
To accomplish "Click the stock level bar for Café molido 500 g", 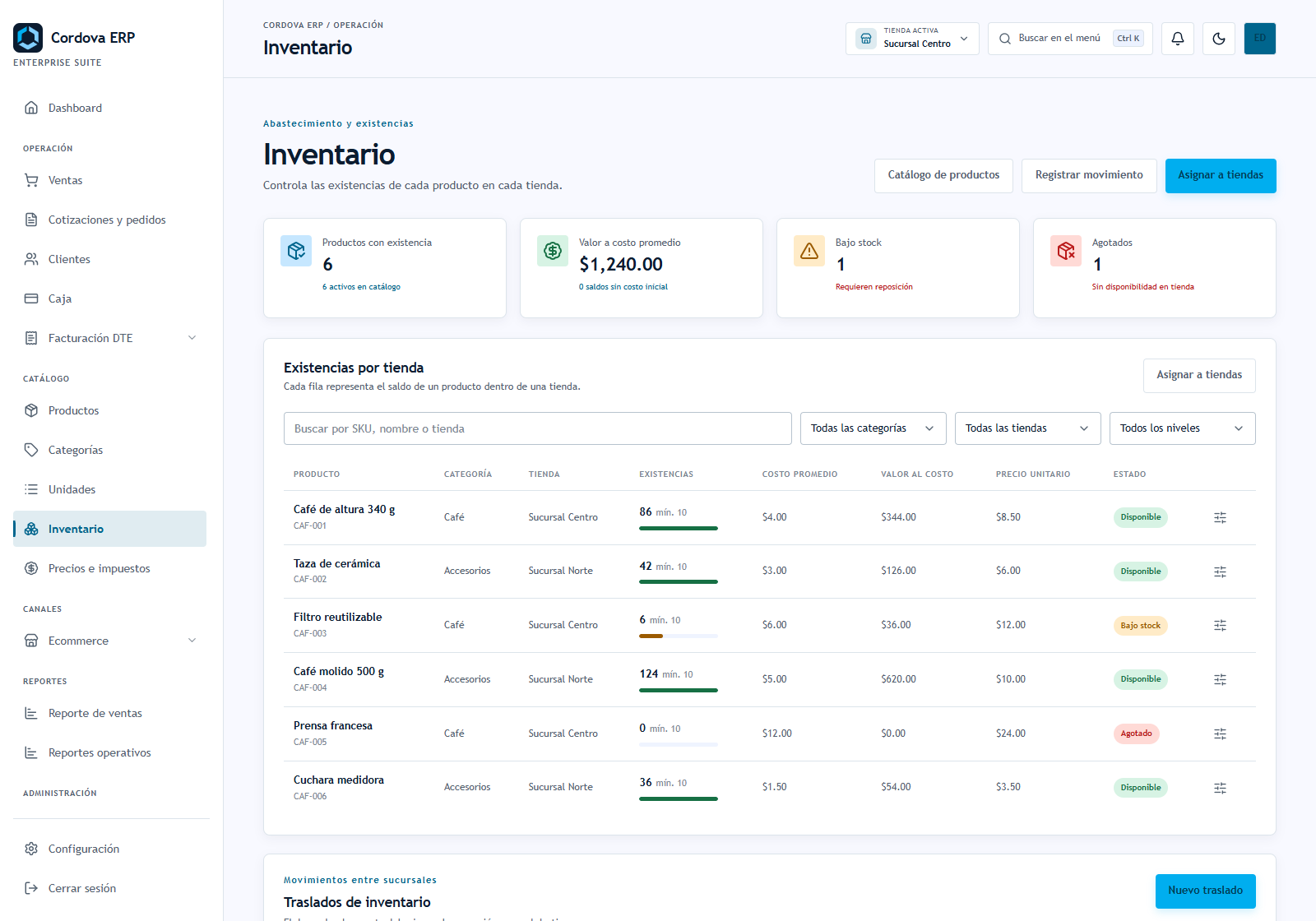I will pyautogui.click(x=679, y=690).
